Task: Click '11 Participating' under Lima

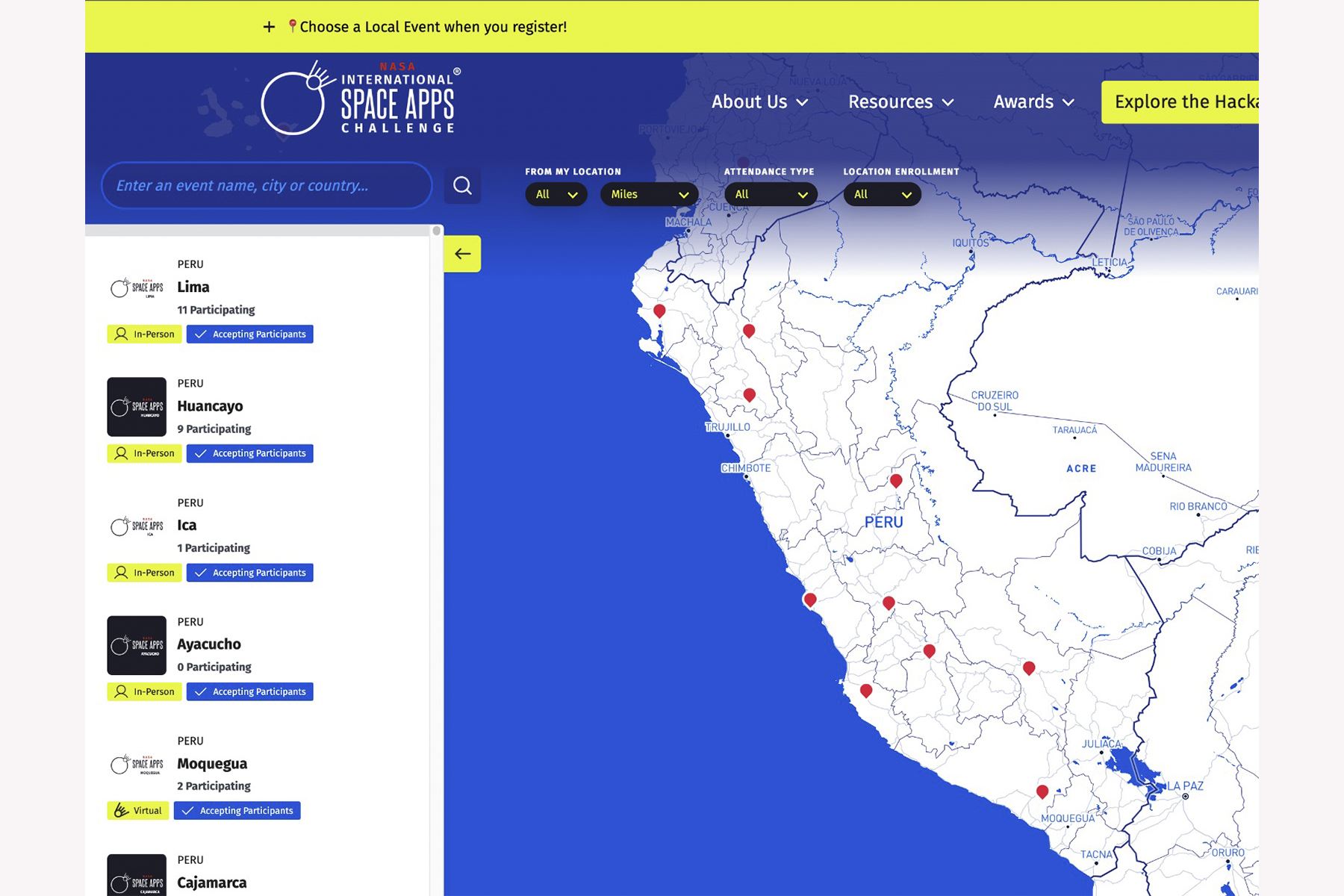Action: pos(216,310)
